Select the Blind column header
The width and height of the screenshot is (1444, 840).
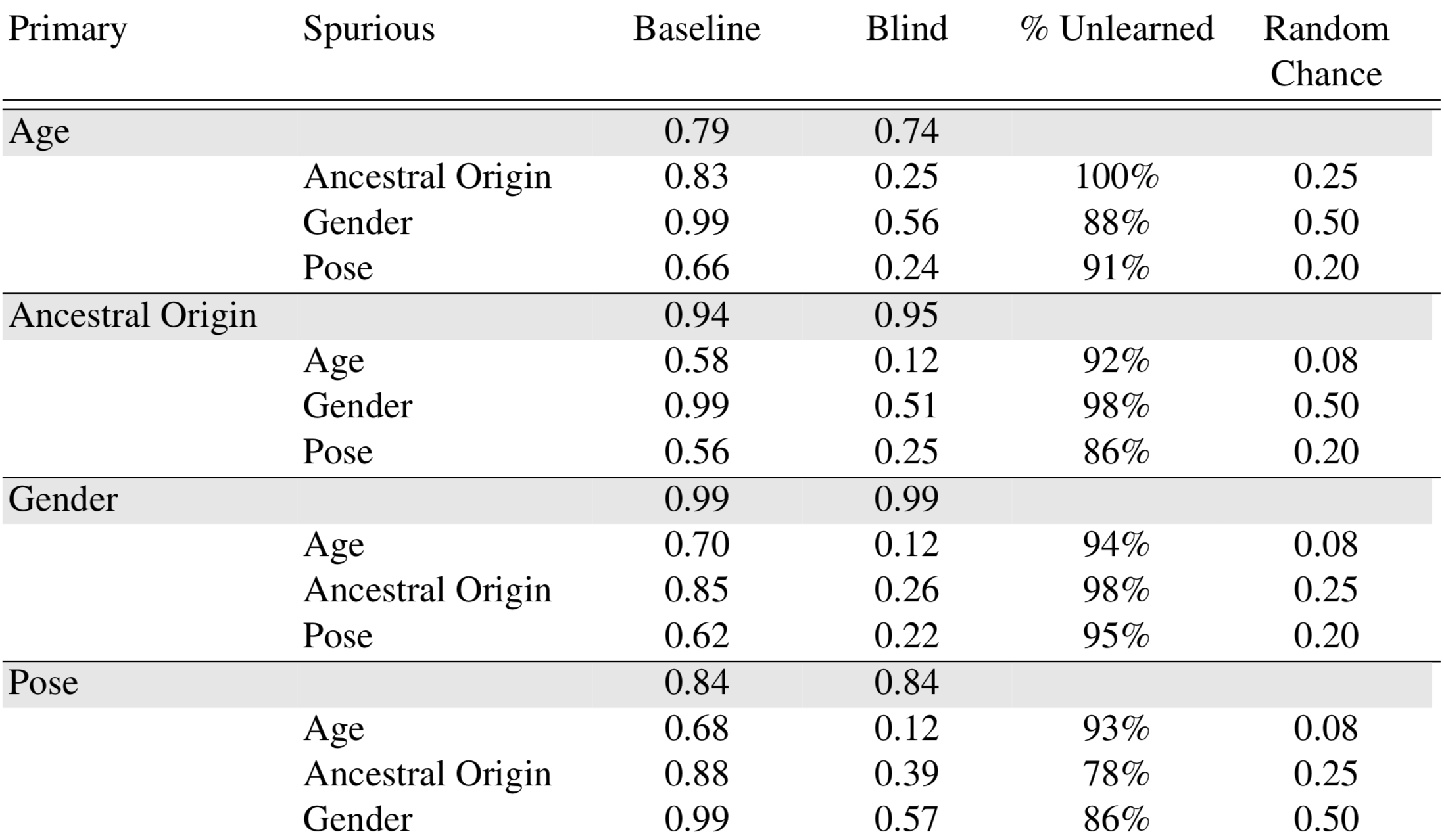pyautogui.click(x=907, y=29)
